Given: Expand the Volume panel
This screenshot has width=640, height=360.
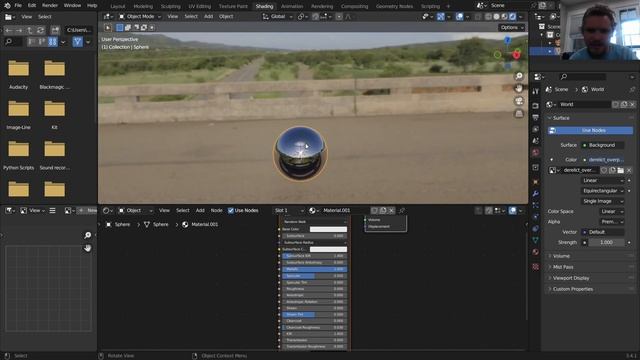Looking at the screenshot, I should tap(561, 256).
